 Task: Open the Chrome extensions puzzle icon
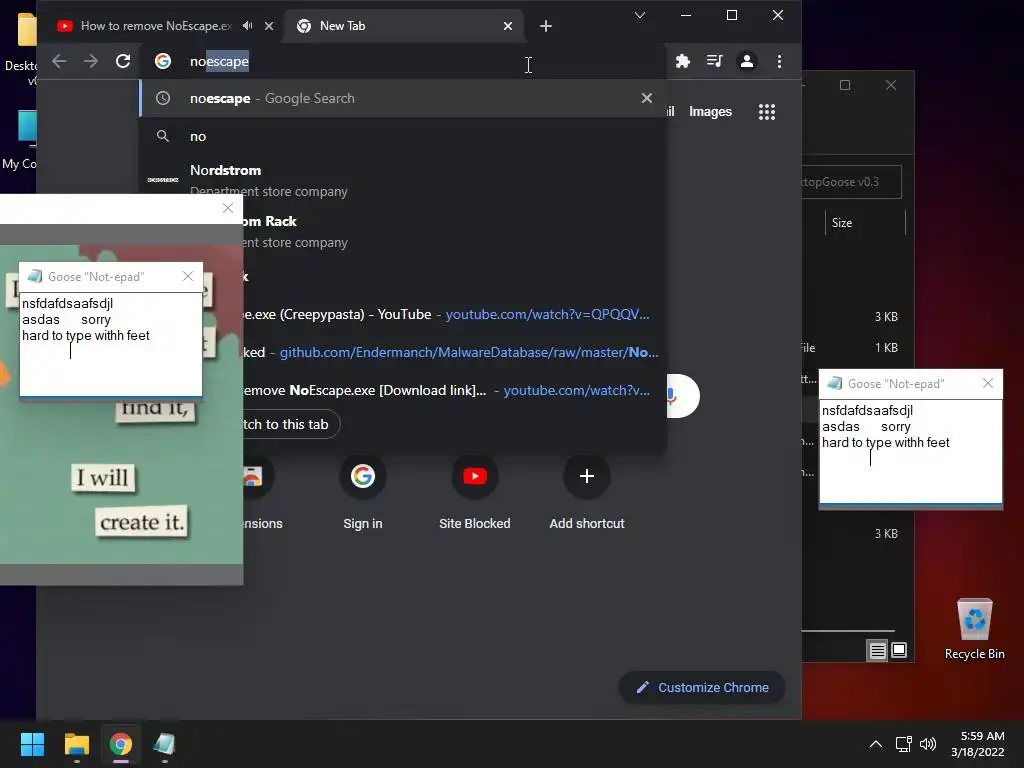coord(682,61)
